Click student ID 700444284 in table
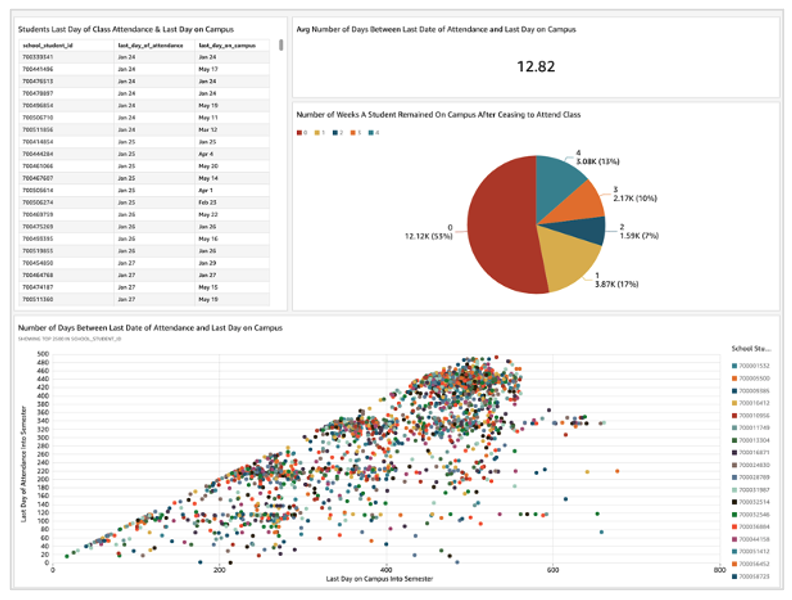 tap(37, 154)
